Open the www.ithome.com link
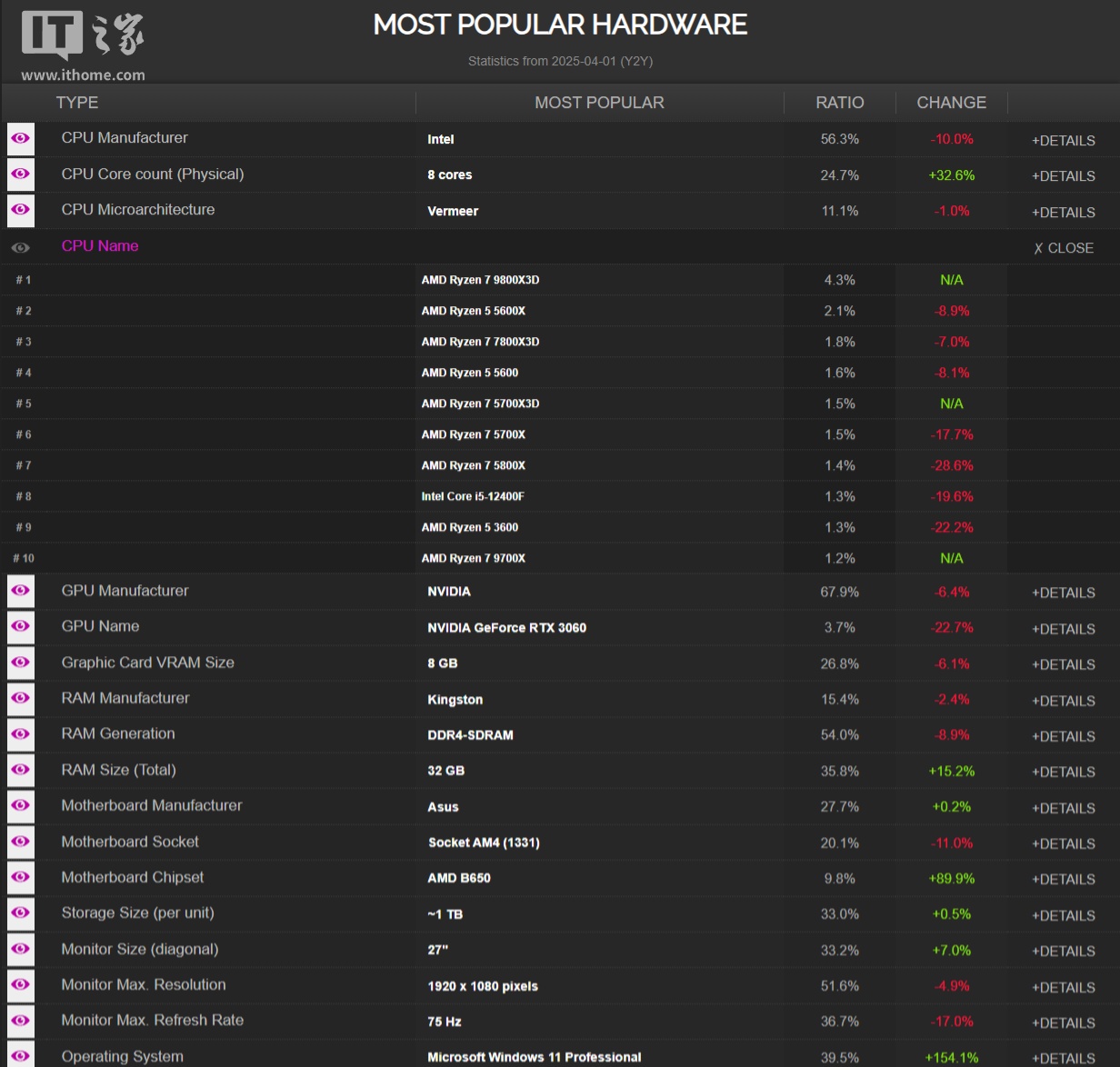 (x=83, y=75)
